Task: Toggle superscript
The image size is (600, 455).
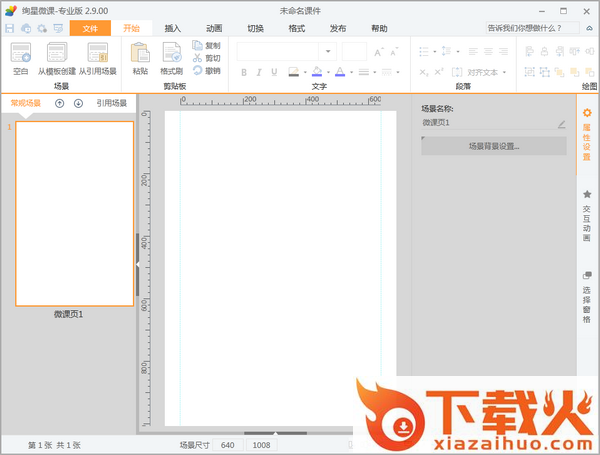Action: click(x=439, y=72)
